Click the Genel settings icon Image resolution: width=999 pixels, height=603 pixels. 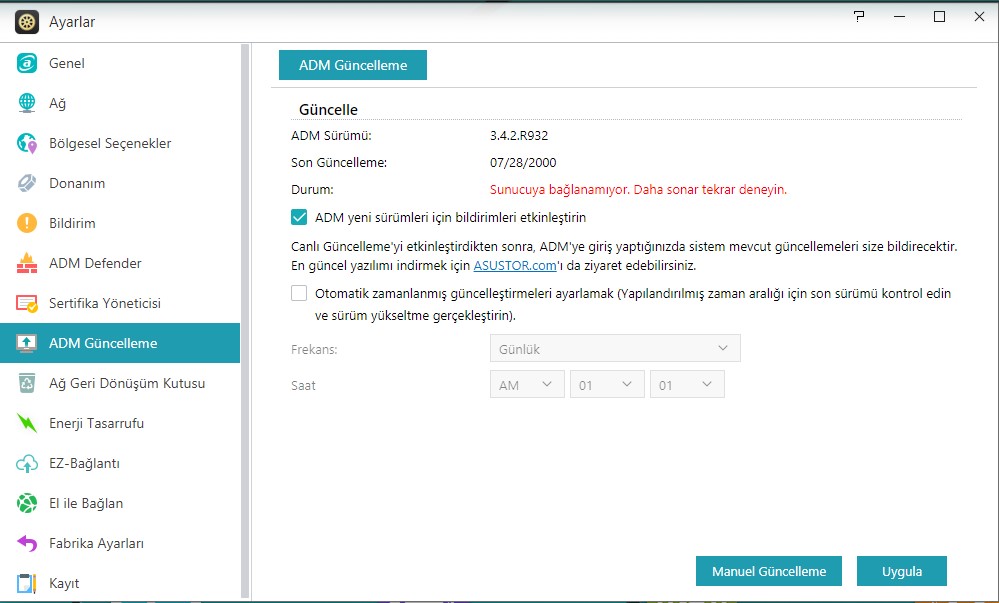coord(28,63)
